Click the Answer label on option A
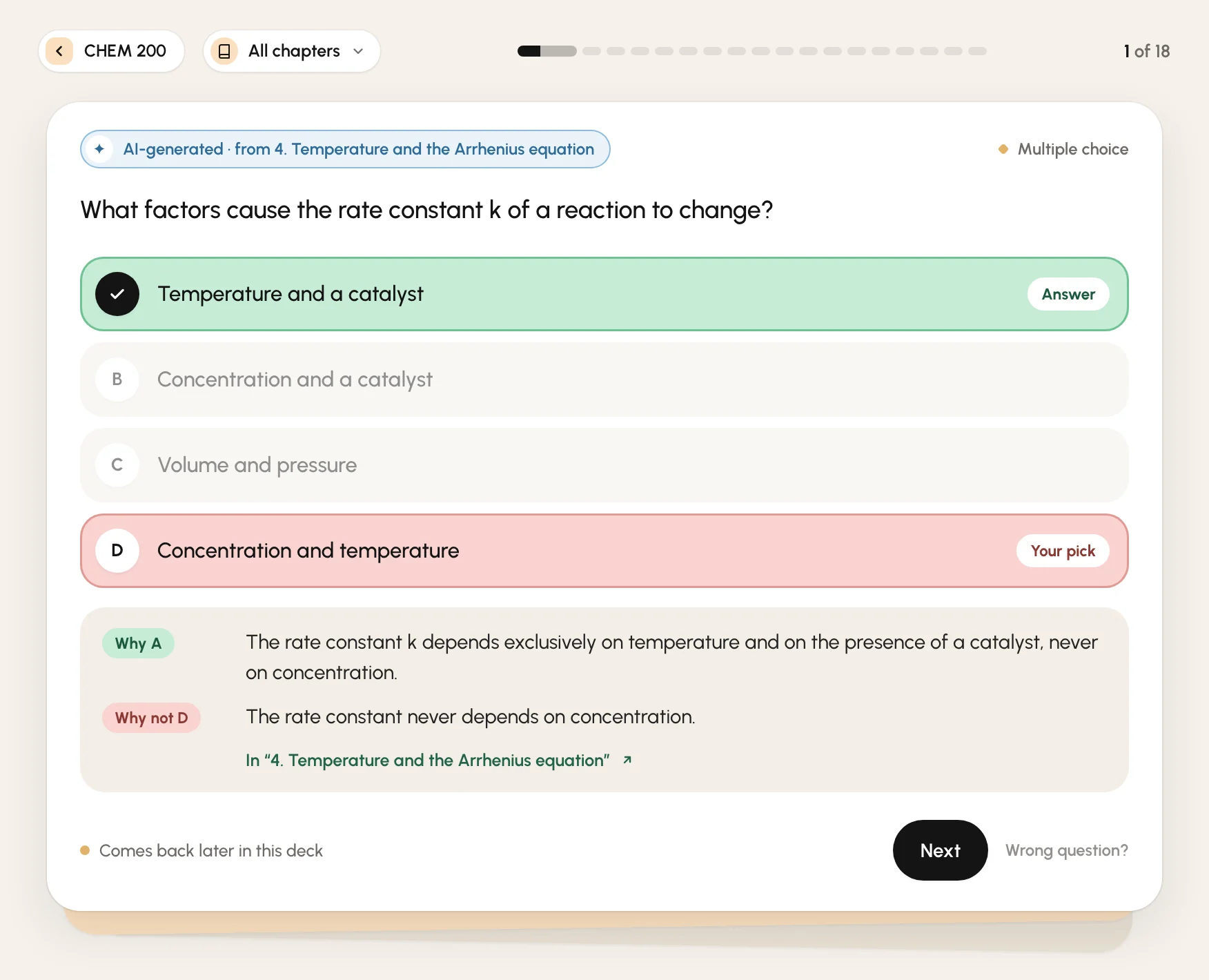 tap(1068, 294)
